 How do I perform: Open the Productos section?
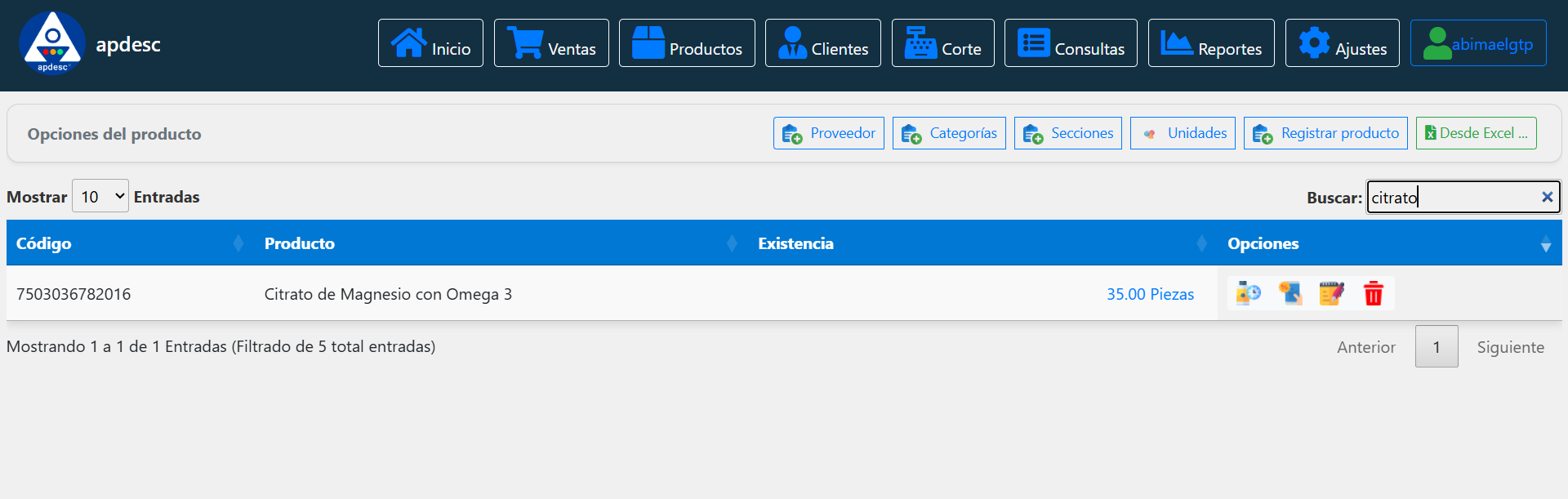[x=687, y=43]
